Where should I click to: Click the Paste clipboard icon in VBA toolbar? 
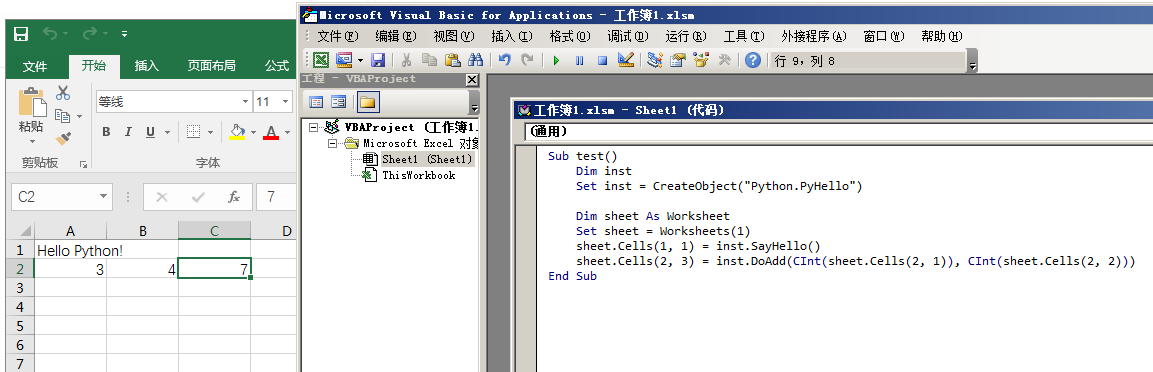tap(452, 60)
